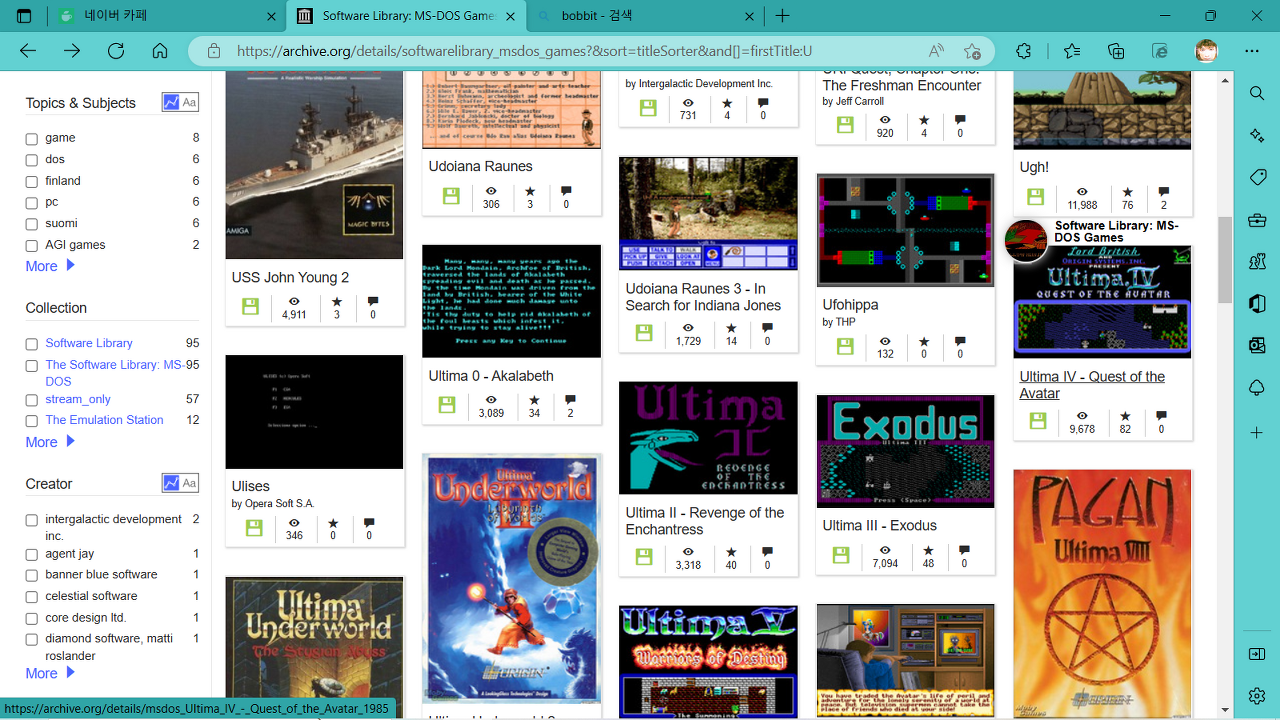Click floppy disk icon under Ultima 0 - Akalabeth
Screen dimensions: 1280x720
447,405
